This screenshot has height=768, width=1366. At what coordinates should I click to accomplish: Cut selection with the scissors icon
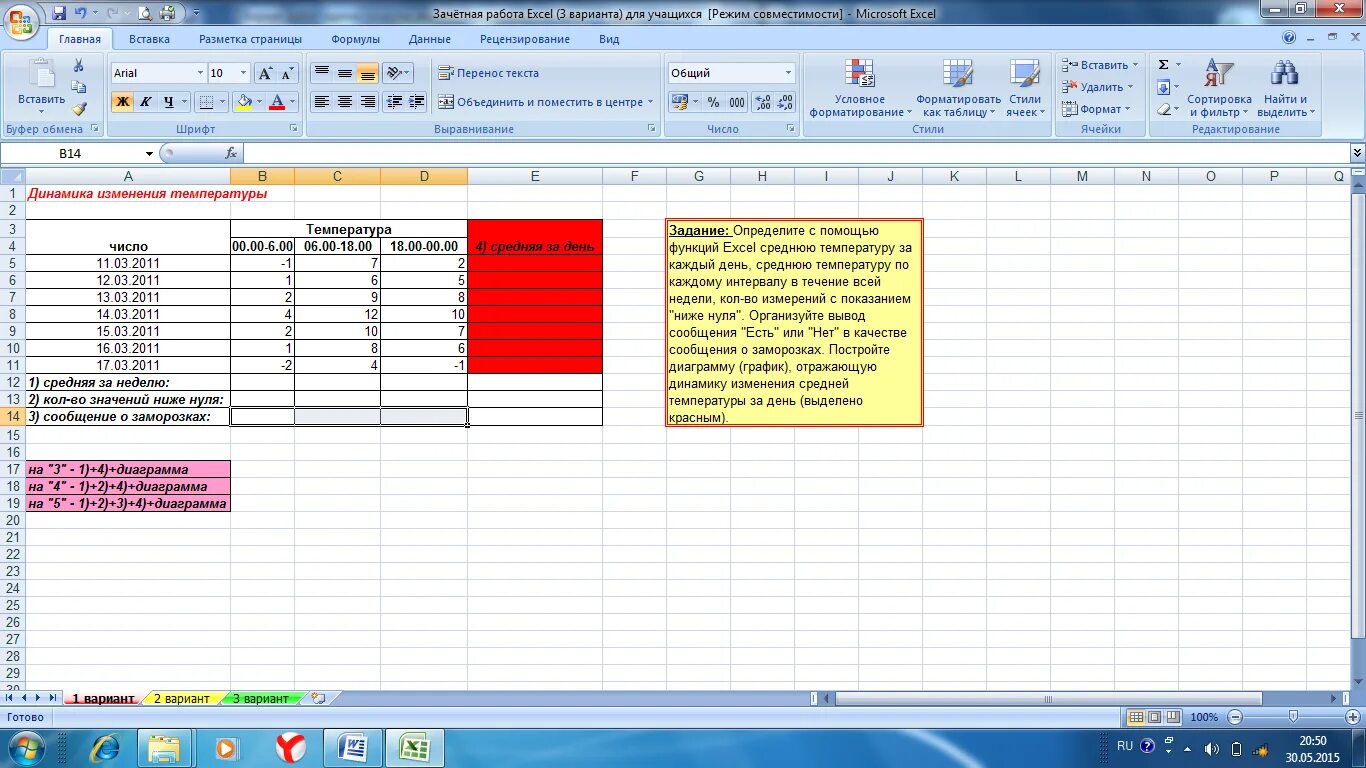(79, 65)
